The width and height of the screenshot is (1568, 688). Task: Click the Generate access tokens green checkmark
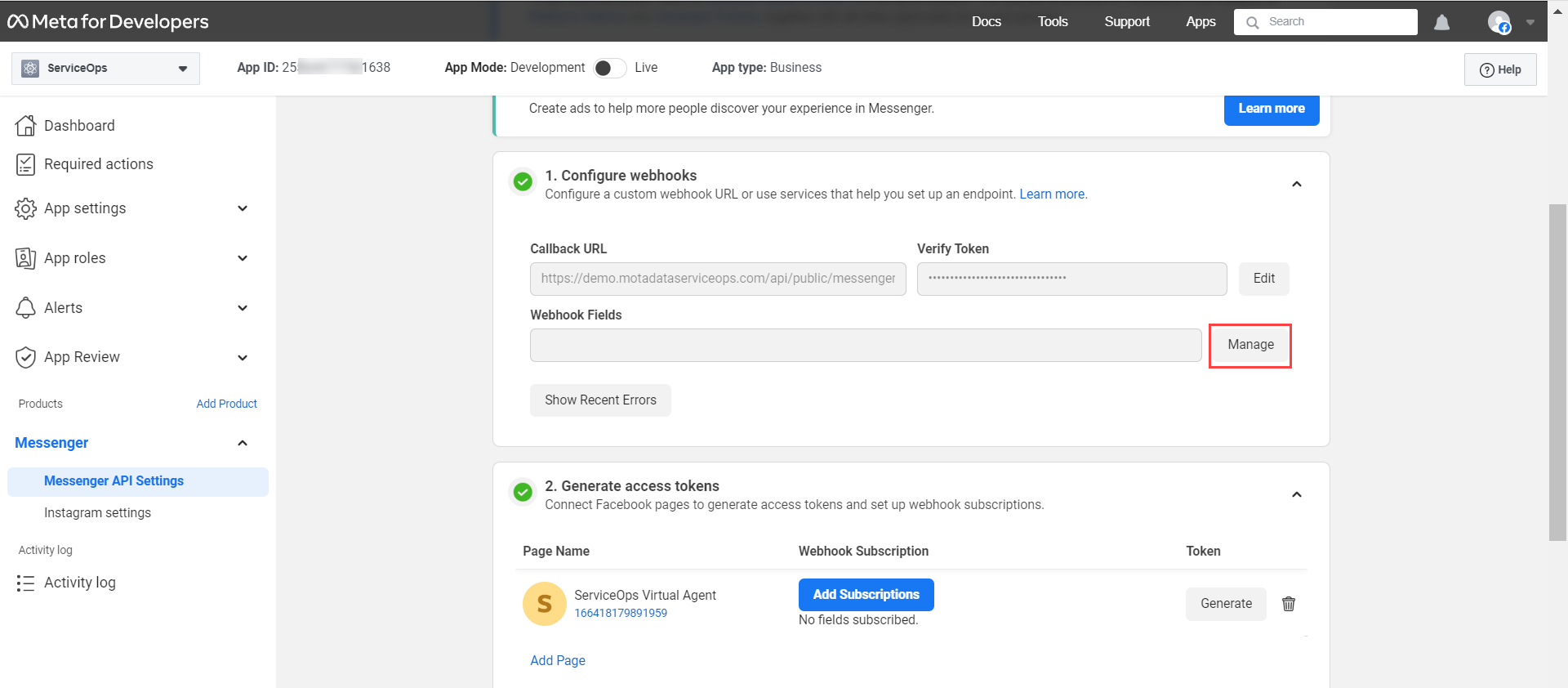click(x=523, y=491)
